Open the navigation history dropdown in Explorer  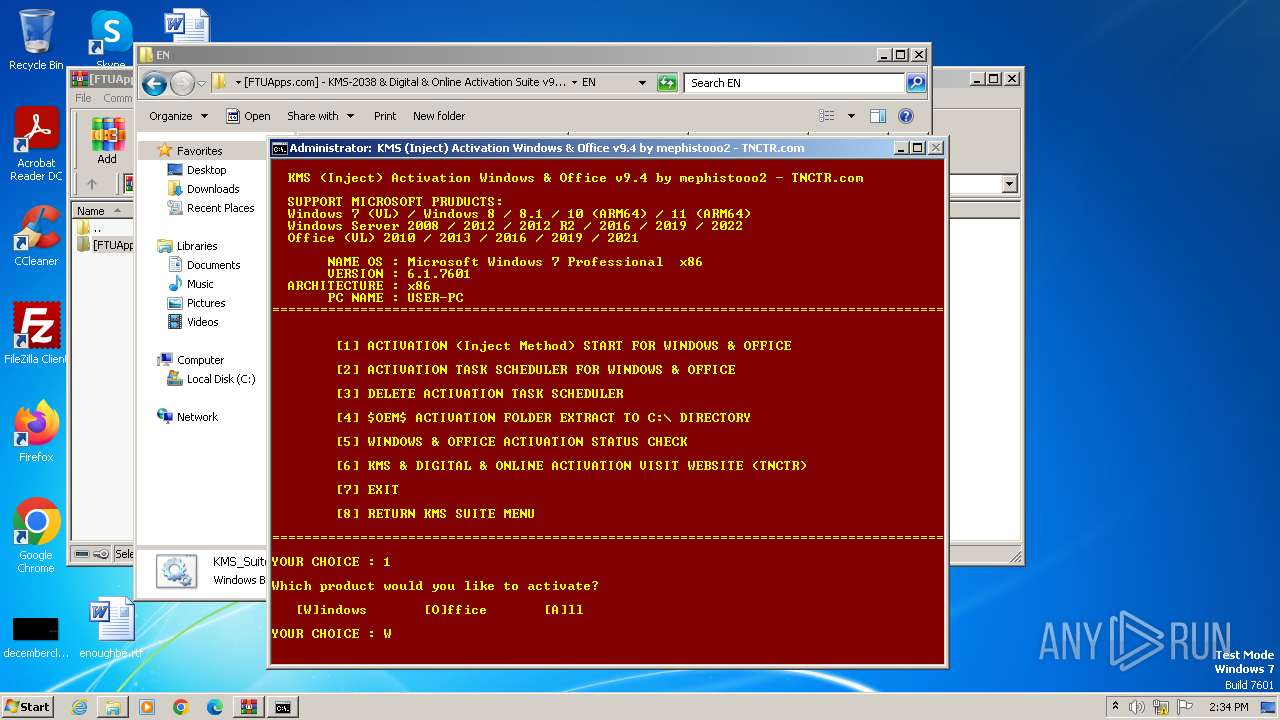202,83
